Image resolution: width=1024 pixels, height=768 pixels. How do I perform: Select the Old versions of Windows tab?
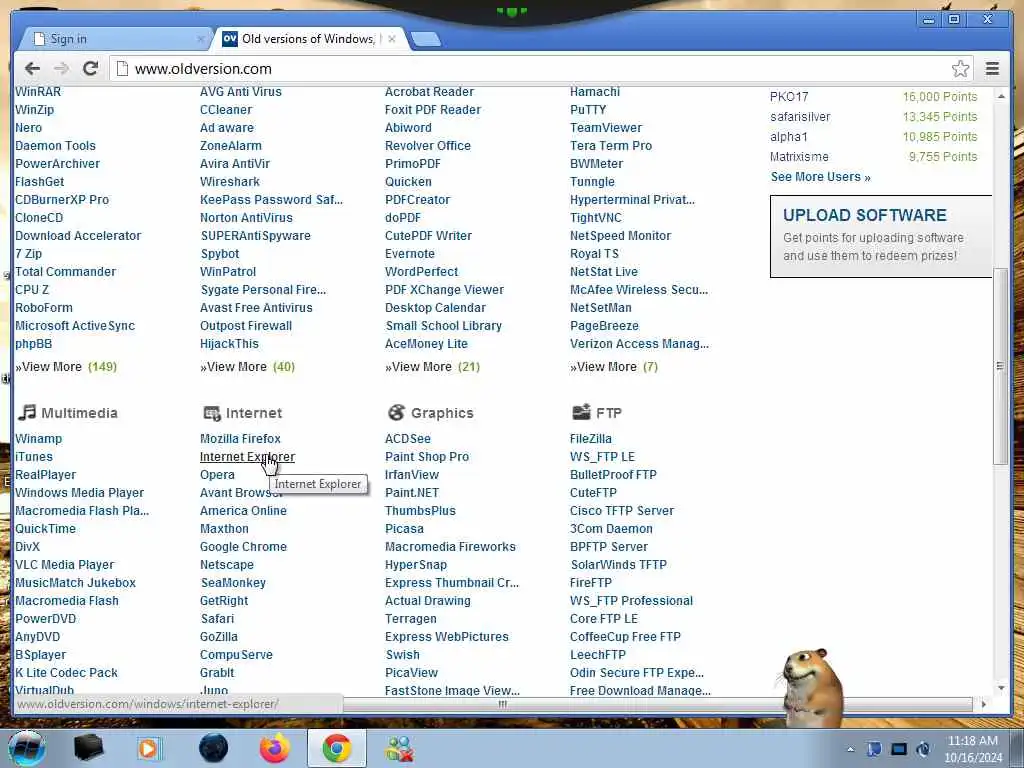[x=308, y=39]
